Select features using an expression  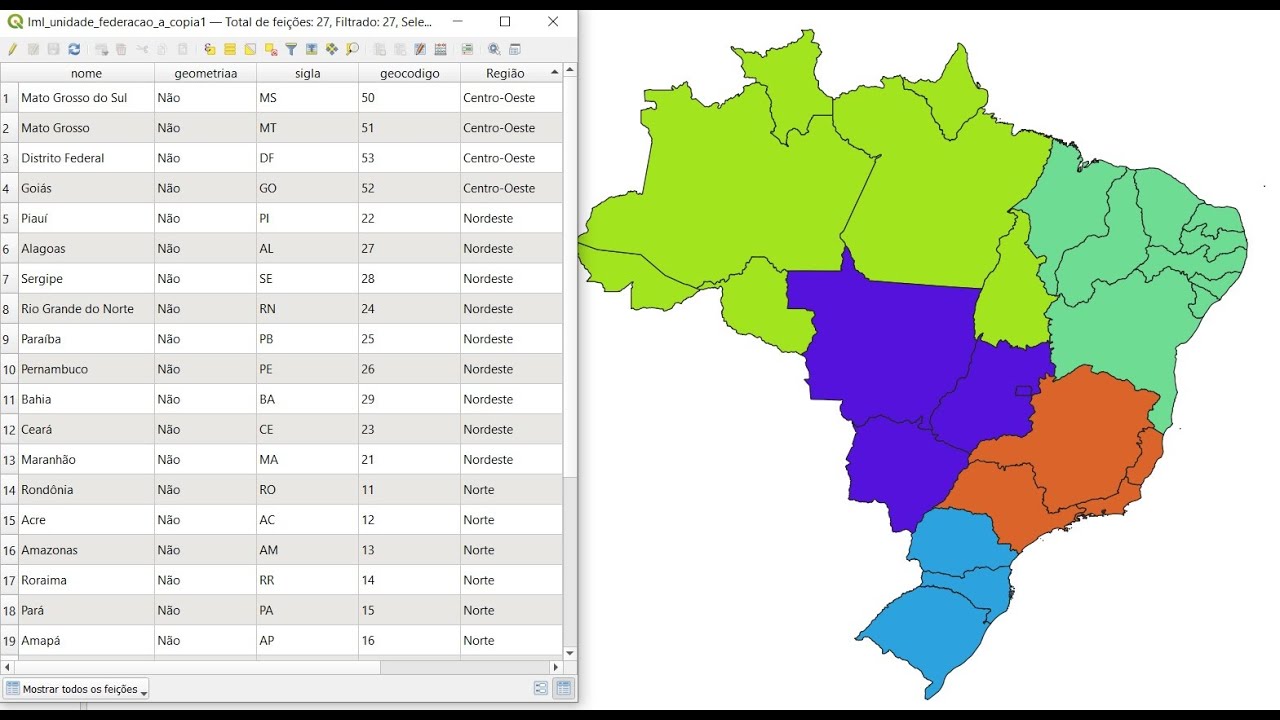tap(209, 49)
